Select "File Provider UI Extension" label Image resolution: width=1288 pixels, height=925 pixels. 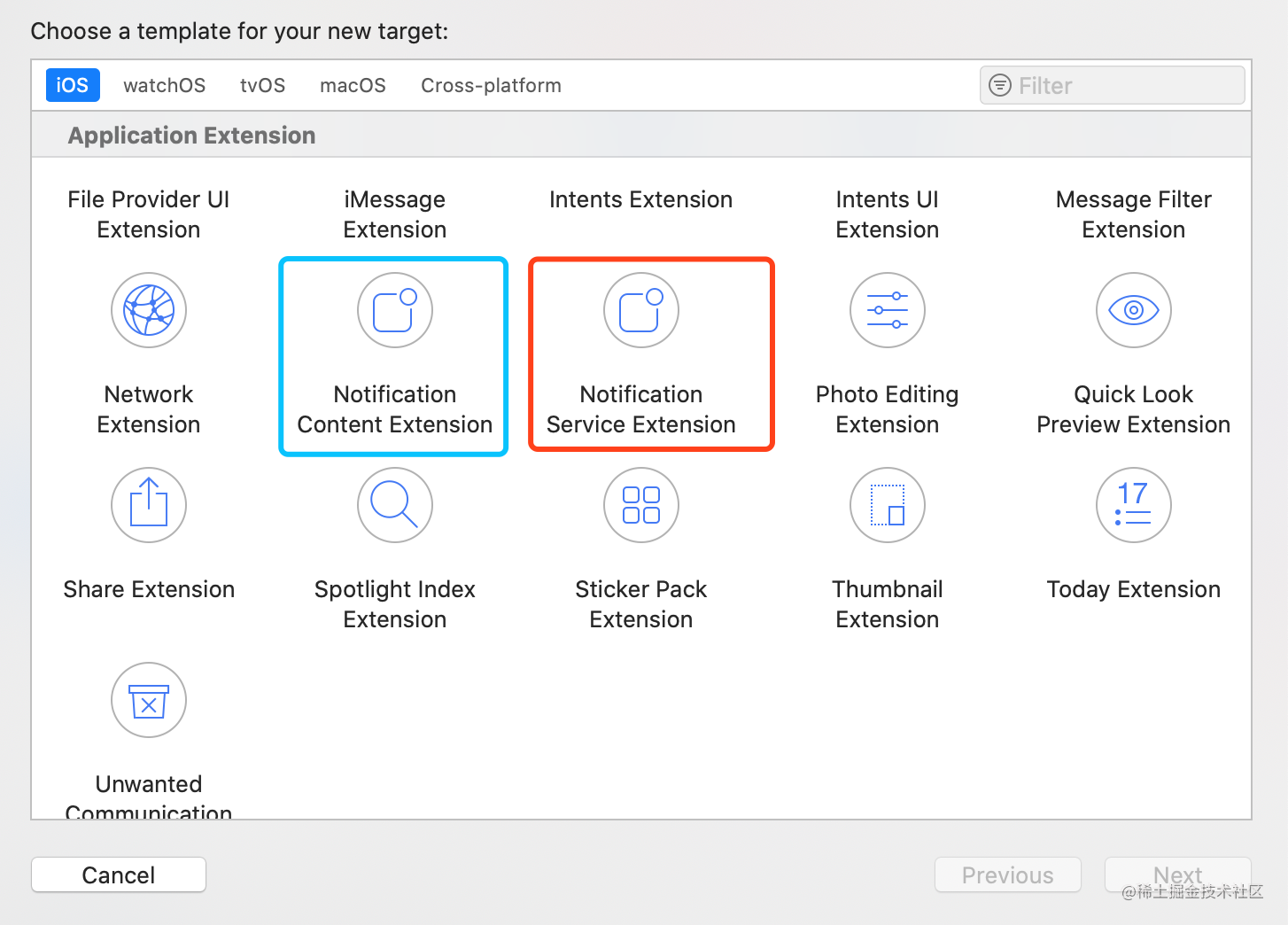(x=149, y=214)
